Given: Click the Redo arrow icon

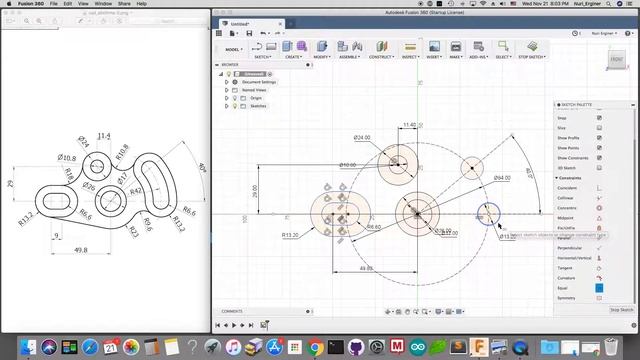Looking at the screenshot, I should point(277,33).
